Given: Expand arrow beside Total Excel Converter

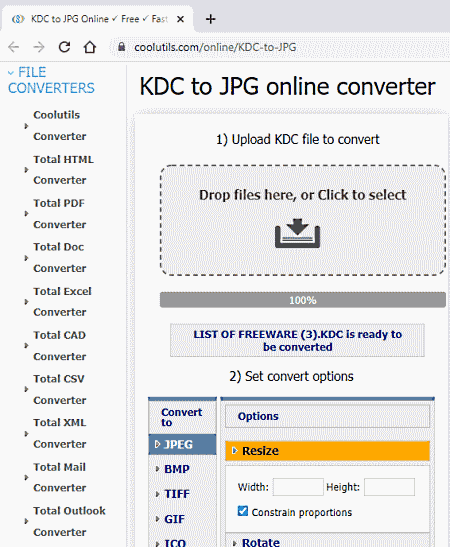Looking at the screenshot, I should [26, 302].
